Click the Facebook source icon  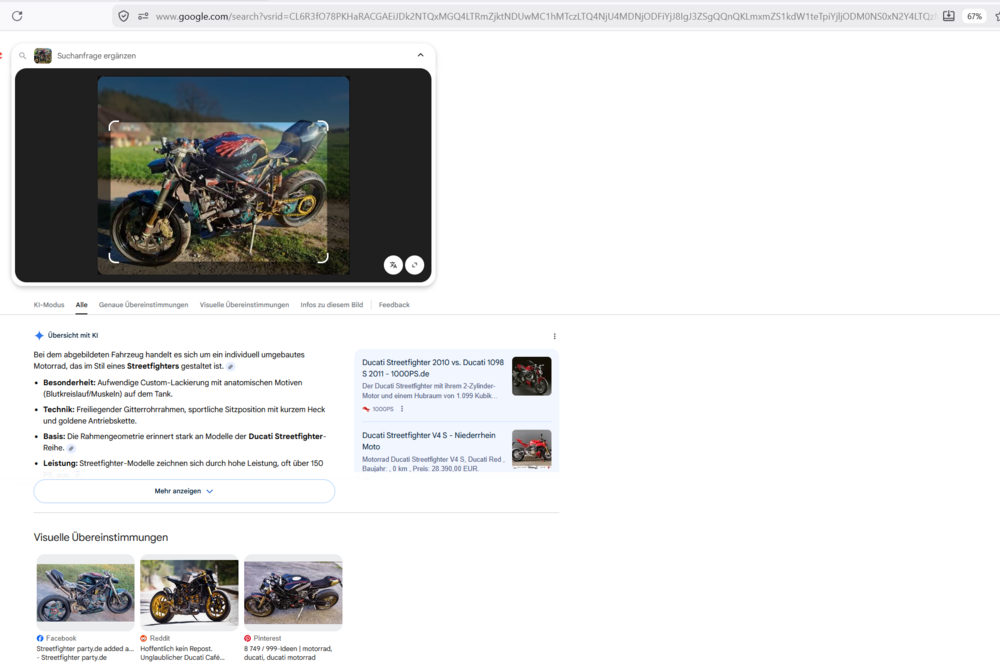pos(40,638)
